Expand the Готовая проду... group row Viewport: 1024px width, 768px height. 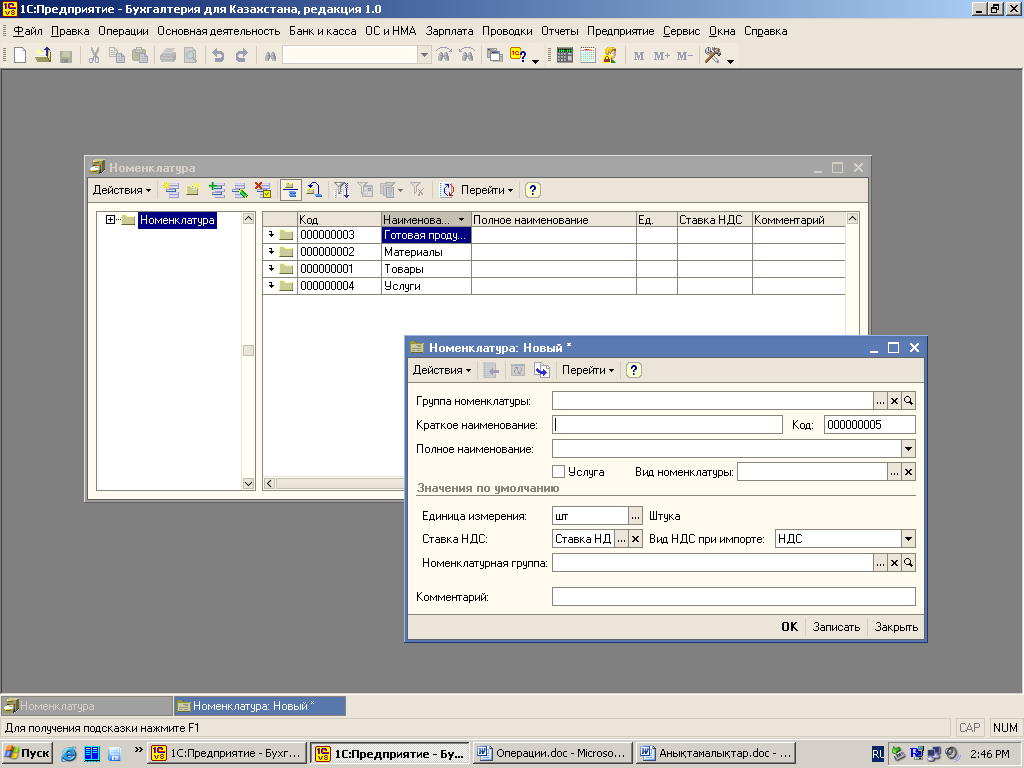point(271,234)
